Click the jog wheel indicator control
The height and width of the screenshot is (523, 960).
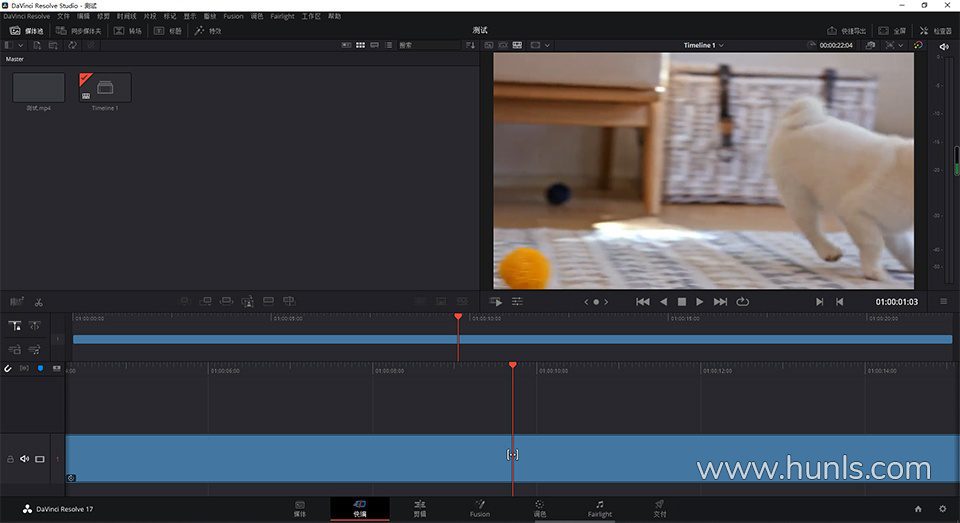596,302
